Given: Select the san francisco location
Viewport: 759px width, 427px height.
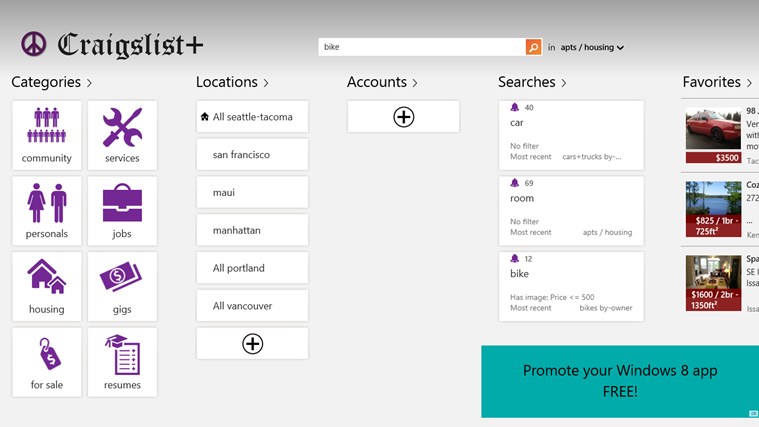Looking at the screenshot, I should (x=252, y=154).
